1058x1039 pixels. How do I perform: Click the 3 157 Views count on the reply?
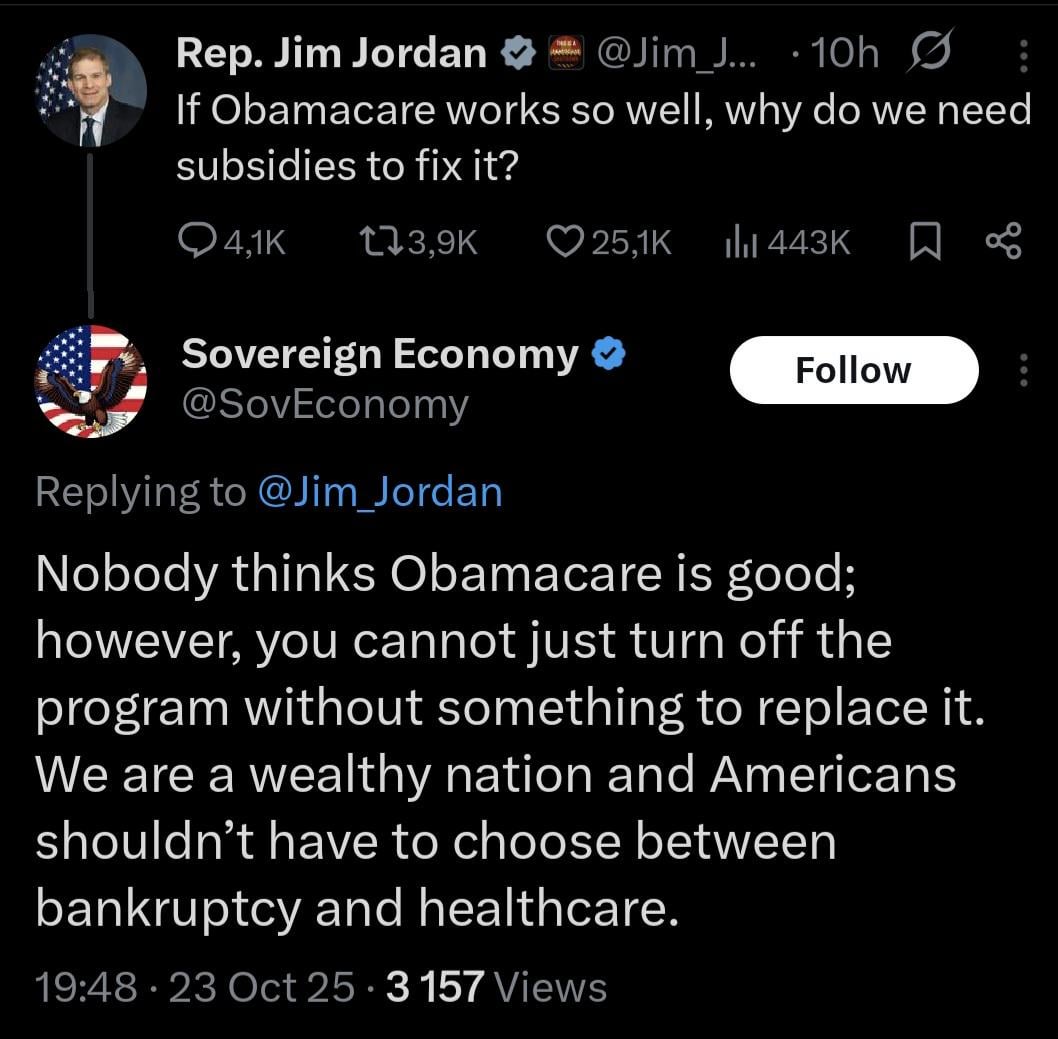coord(496,987)
